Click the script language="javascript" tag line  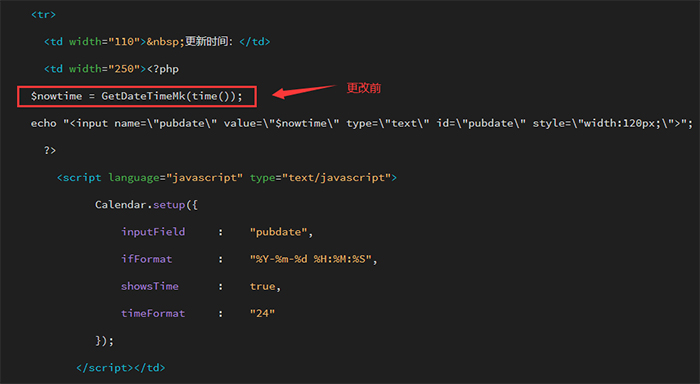(227, 178)
